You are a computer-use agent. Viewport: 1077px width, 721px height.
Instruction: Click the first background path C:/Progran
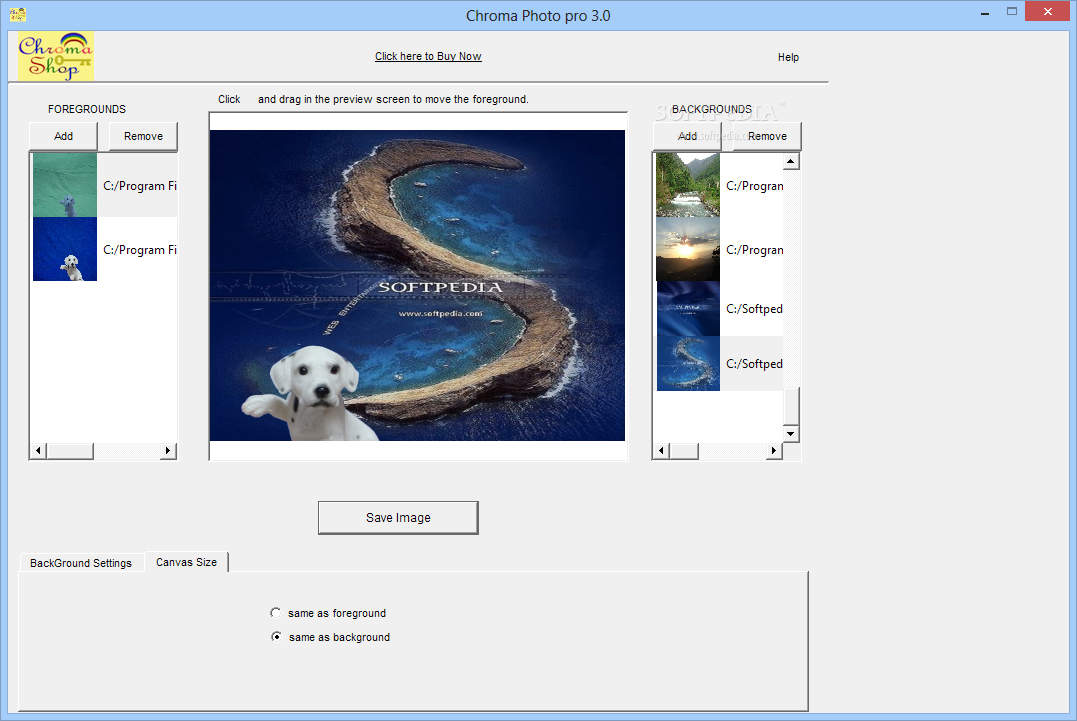tap(754, 185)
